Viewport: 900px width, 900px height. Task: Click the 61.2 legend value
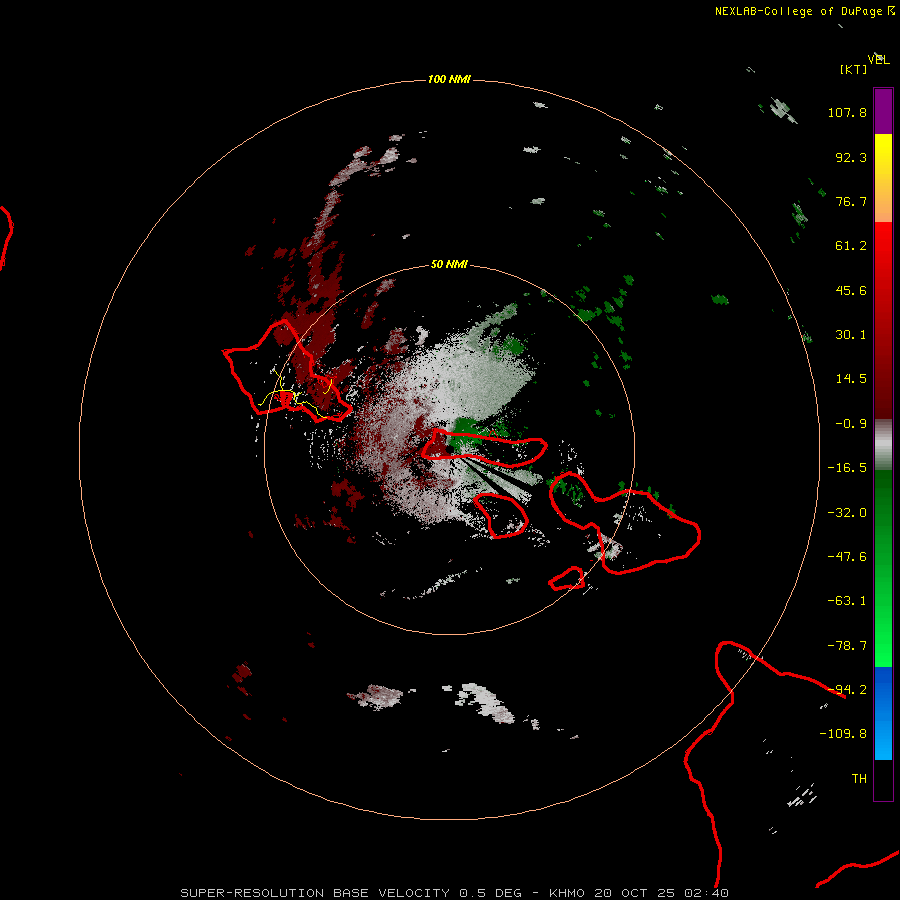[x=851, y=246]
